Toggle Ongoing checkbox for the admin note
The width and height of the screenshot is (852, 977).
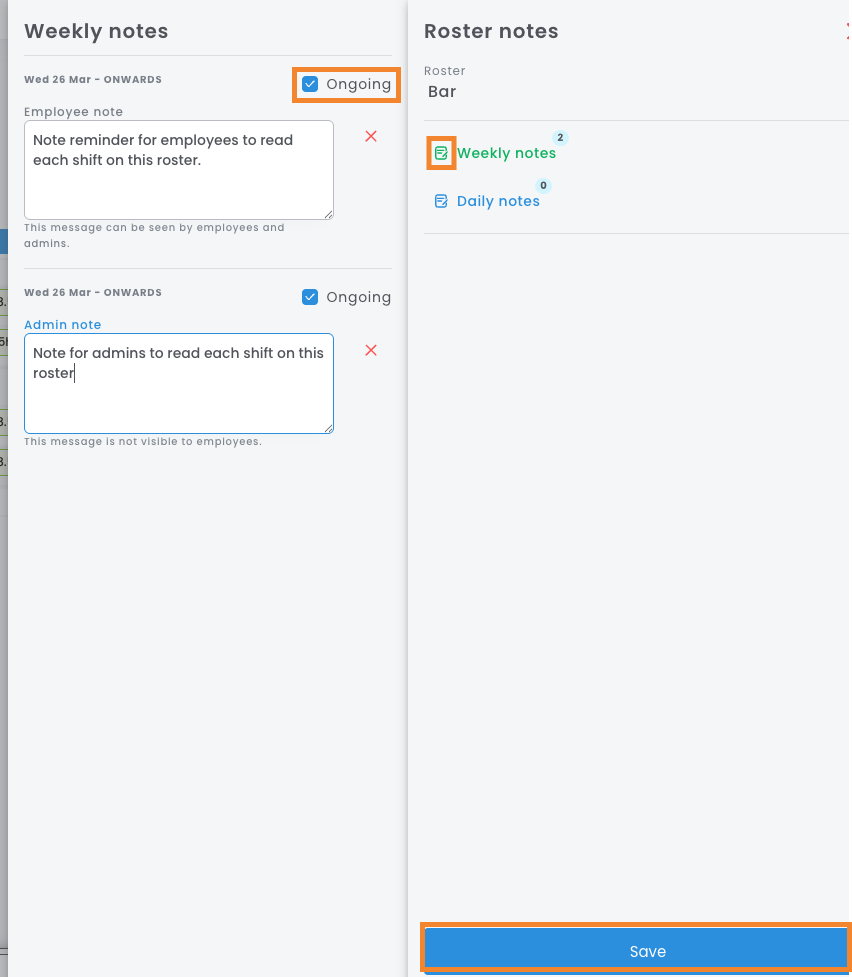click(310, 297)
